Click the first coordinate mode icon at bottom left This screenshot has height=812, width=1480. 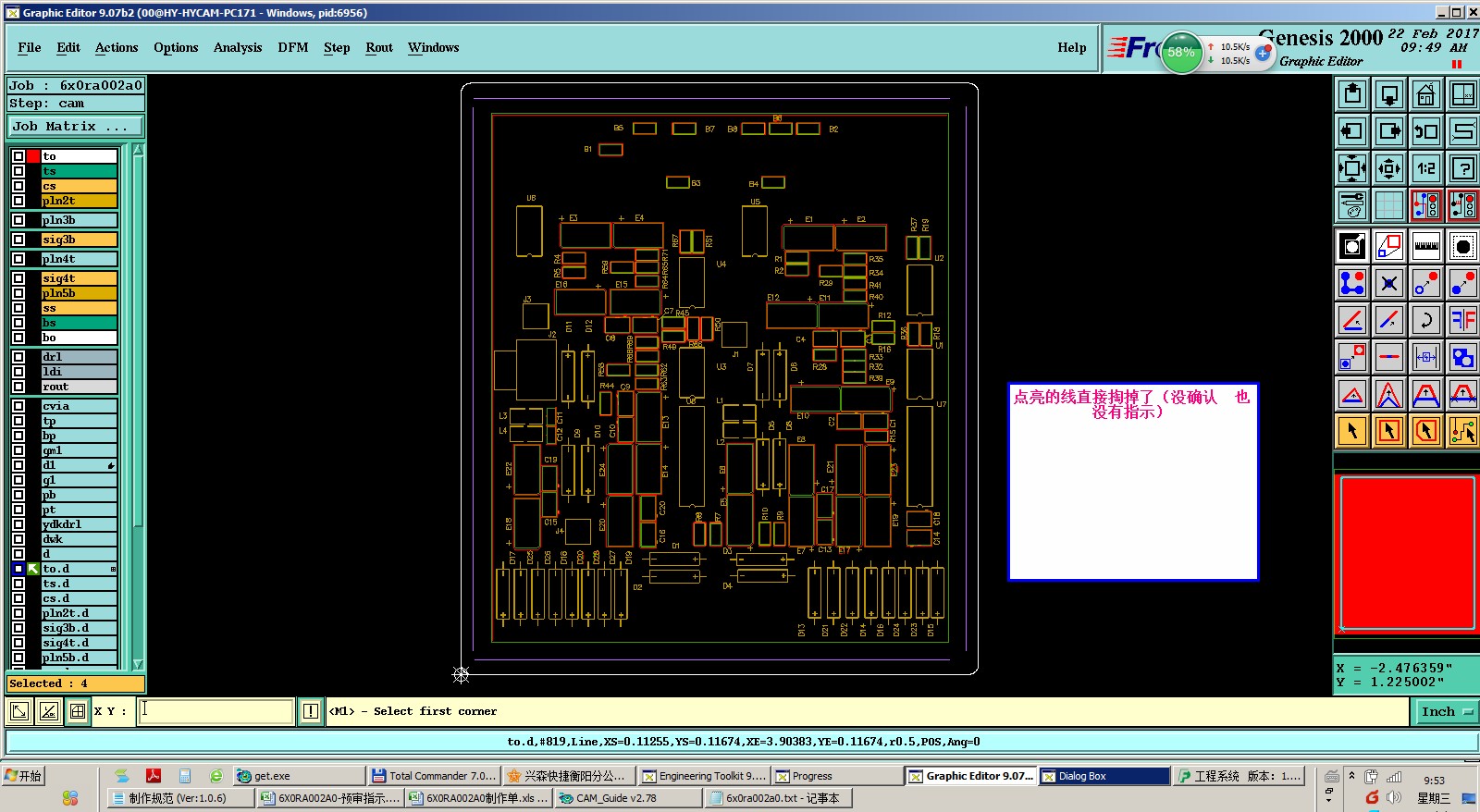click(18, 711)
